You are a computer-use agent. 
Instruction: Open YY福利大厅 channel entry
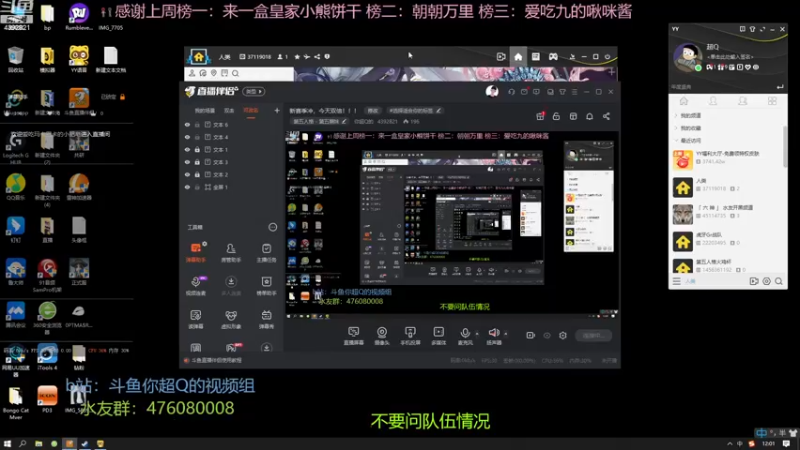[727, 160]
